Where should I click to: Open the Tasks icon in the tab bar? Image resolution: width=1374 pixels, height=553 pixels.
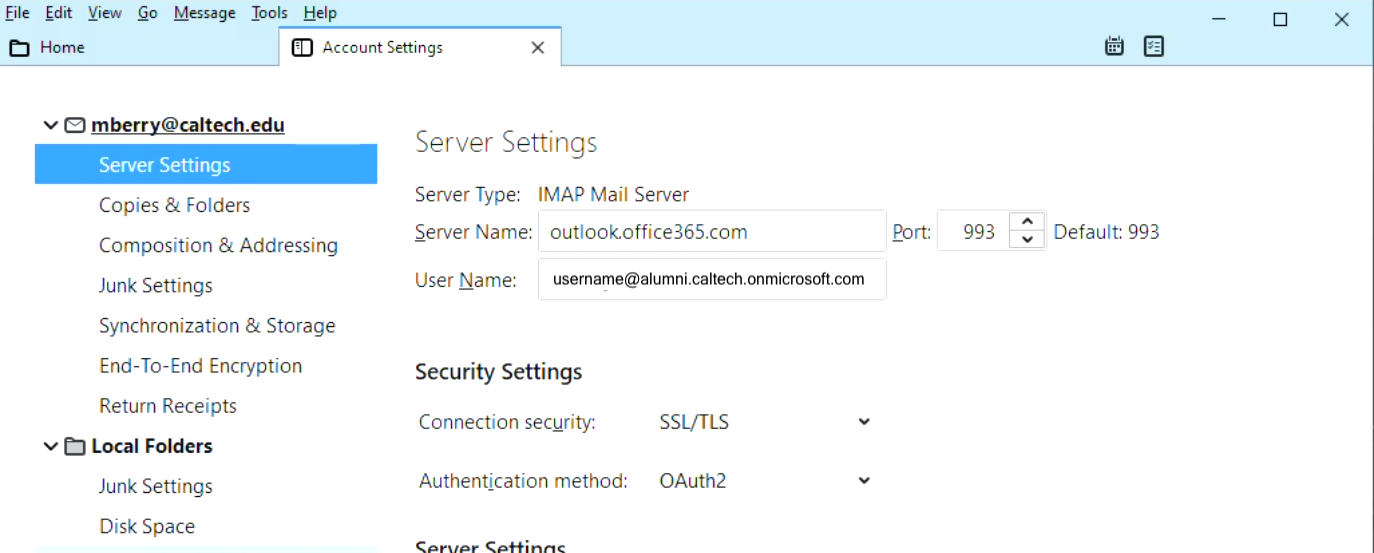1154,47
